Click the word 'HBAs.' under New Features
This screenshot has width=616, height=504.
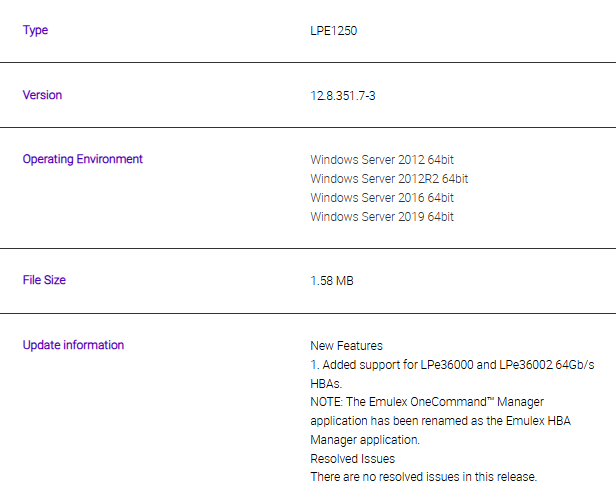[326, 383]
